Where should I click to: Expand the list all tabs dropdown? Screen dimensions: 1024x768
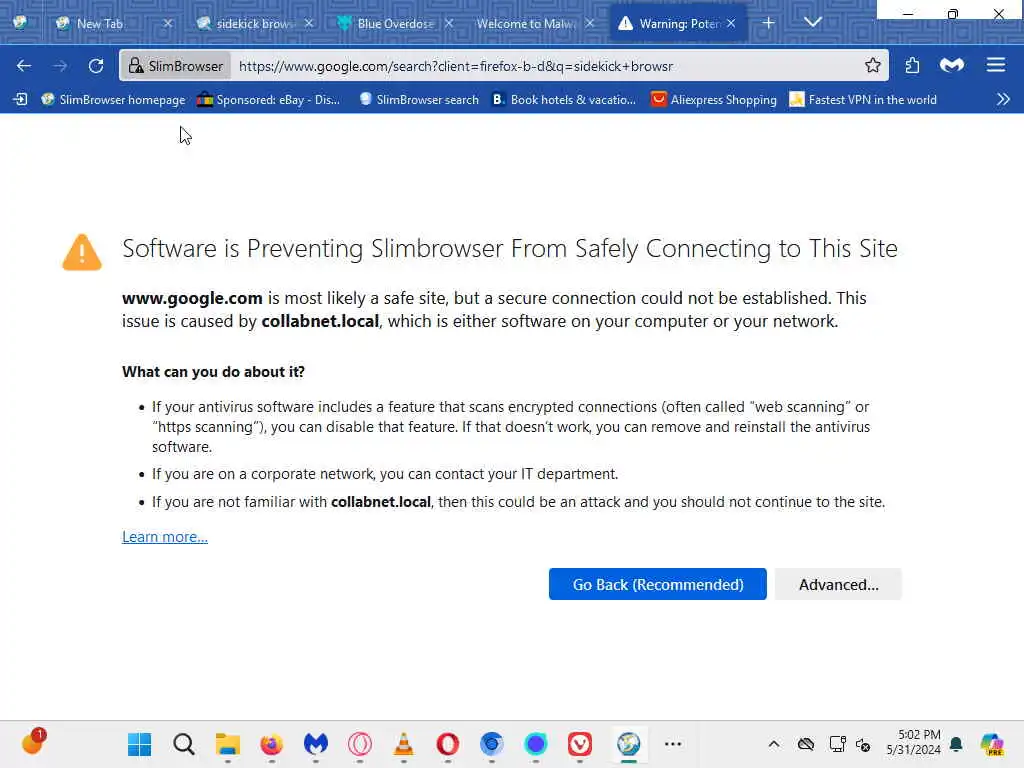pos(812,22)
